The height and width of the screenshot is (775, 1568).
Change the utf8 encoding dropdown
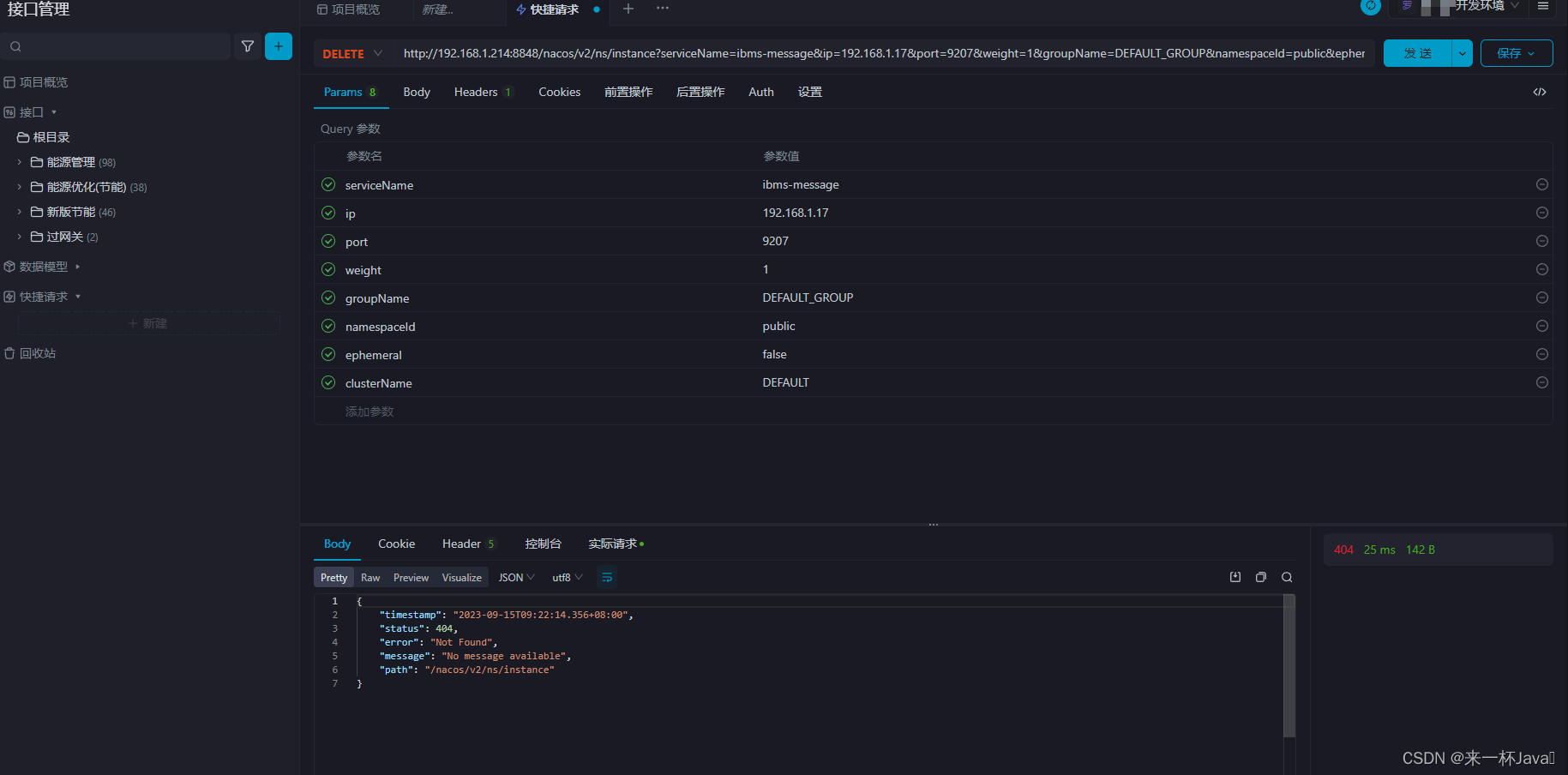point(567,577)
